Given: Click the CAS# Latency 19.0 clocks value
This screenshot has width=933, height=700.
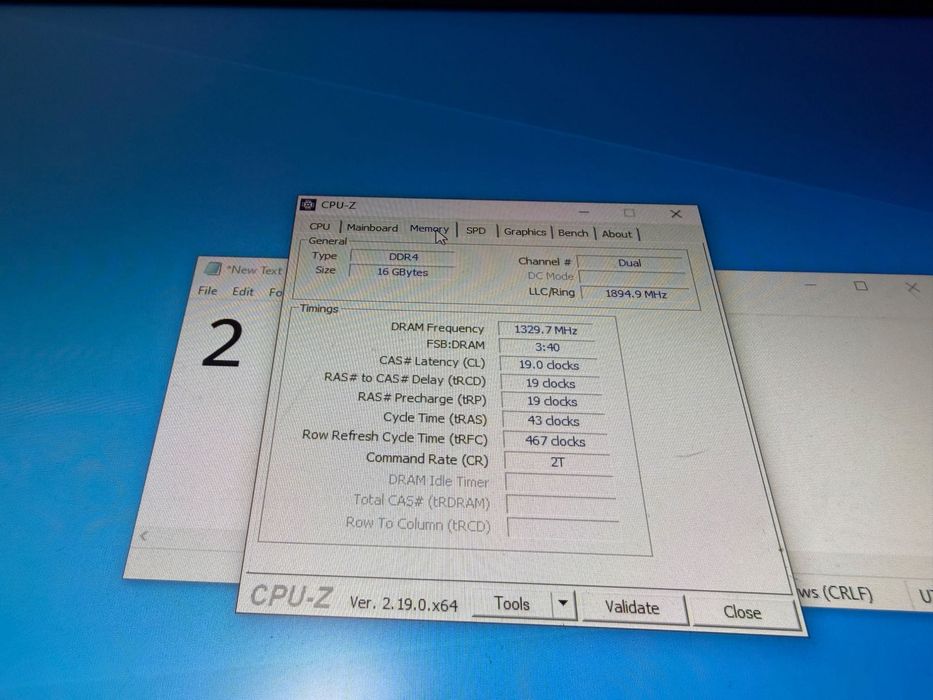Looking at the screenshot, I should click(x=549, y=365).
